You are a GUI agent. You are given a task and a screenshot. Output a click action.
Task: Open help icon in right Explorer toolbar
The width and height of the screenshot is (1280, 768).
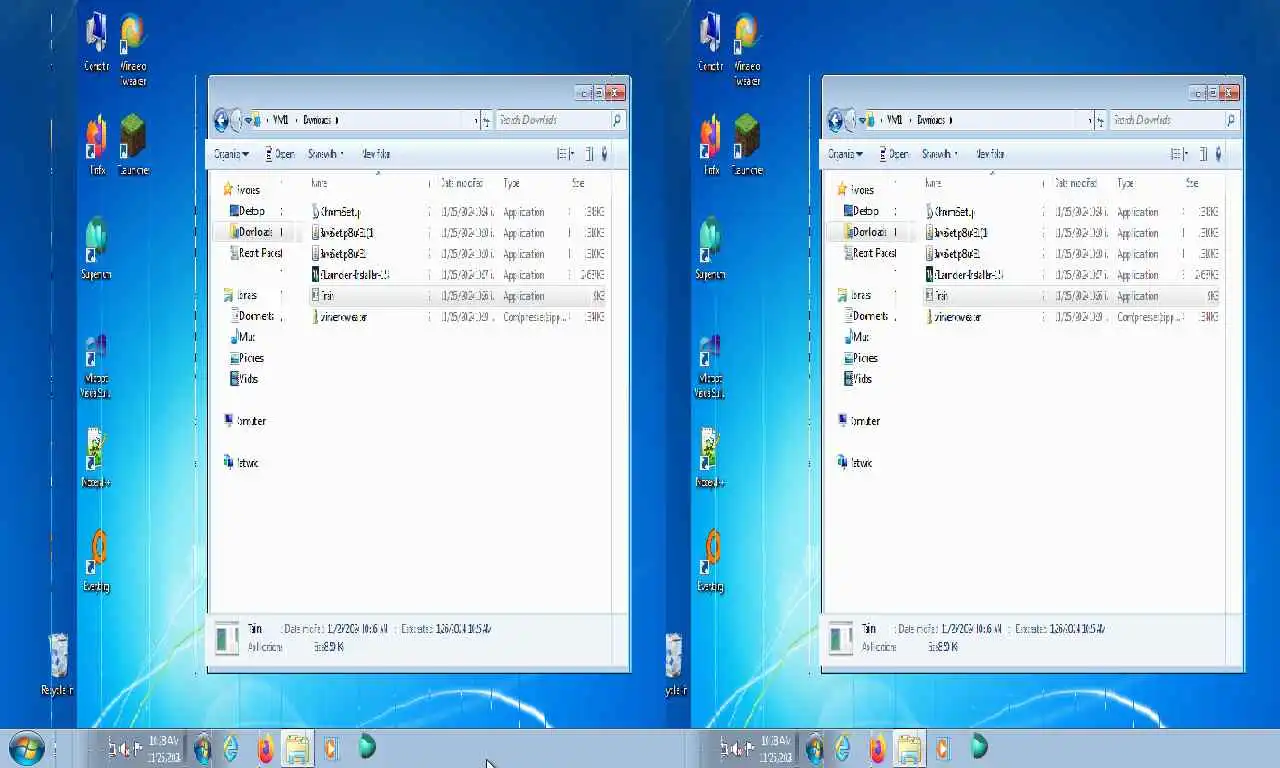pos(1219,154)
